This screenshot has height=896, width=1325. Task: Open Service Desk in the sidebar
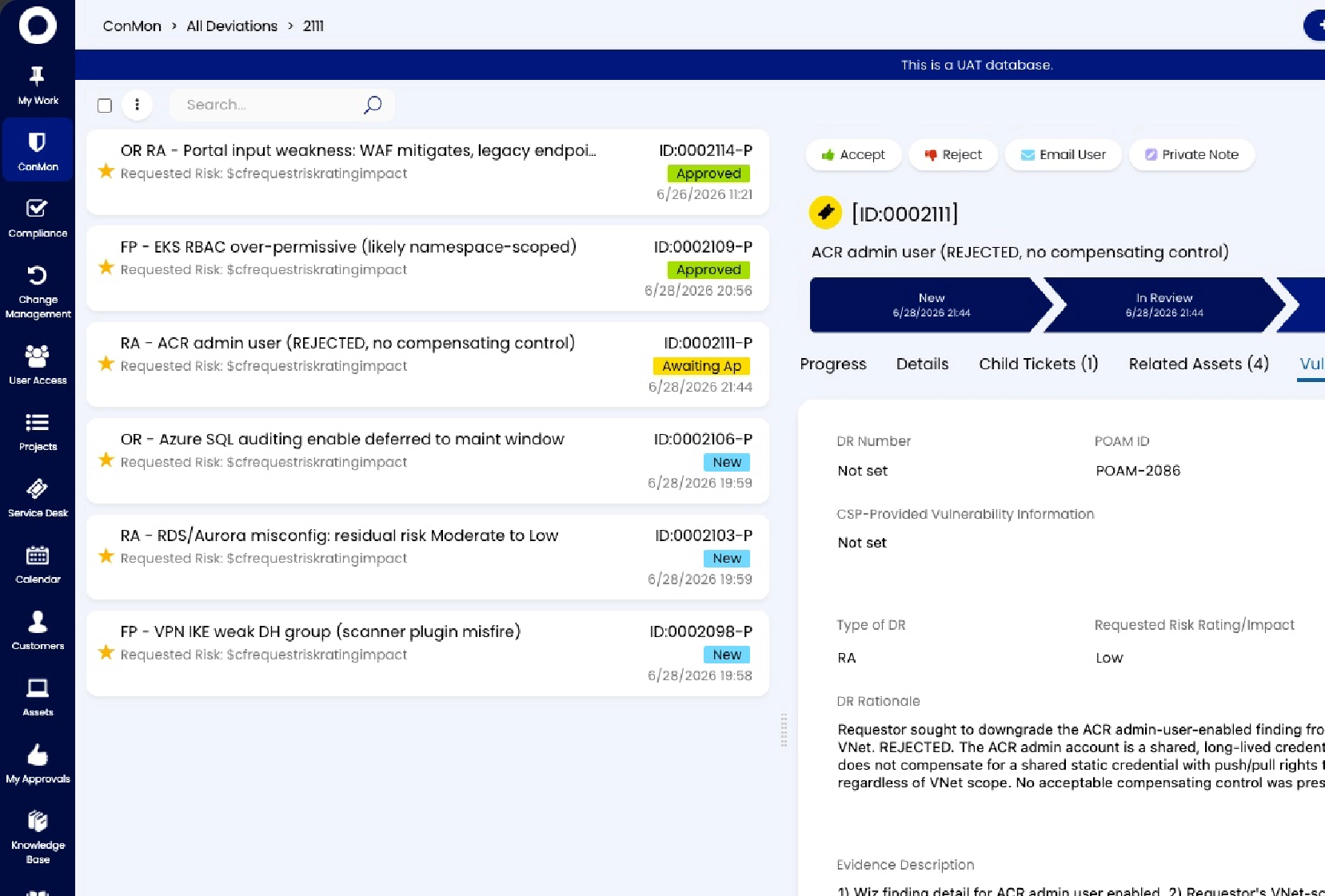click(x=38, y=498)
